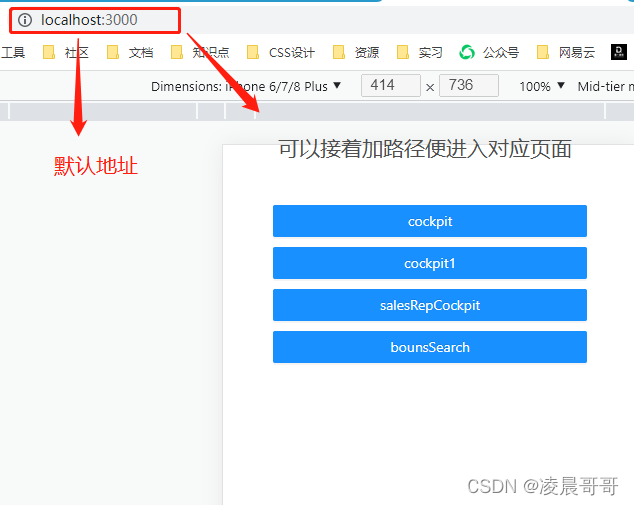634x505 pixels.
Task: Open the 知识点 bookmark folder
Action: coord(200,53)
